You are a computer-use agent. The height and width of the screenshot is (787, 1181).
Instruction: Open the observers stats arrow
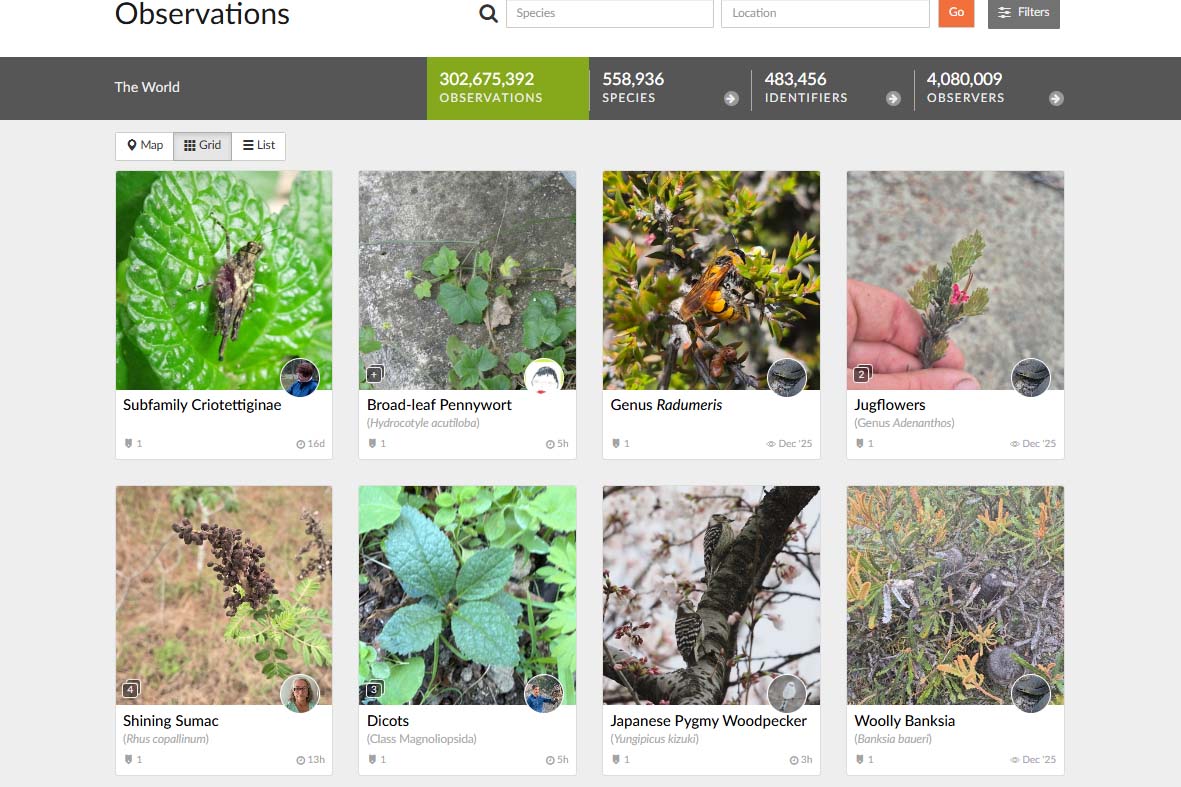(x=1056, y=98)
